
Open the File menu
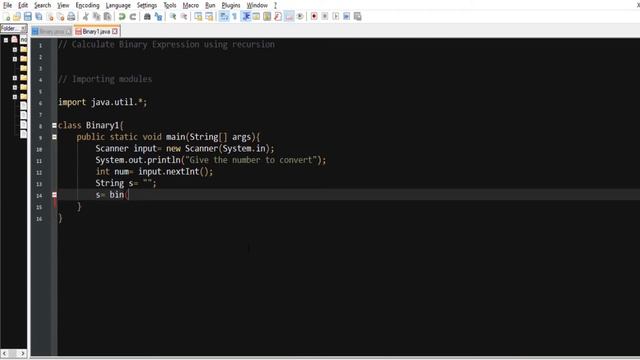coord(7,5)
